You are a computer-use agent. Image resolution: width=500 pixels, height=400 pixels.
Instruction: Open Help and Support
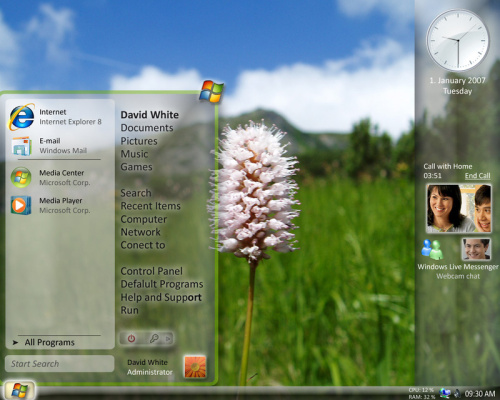point(161,297)
